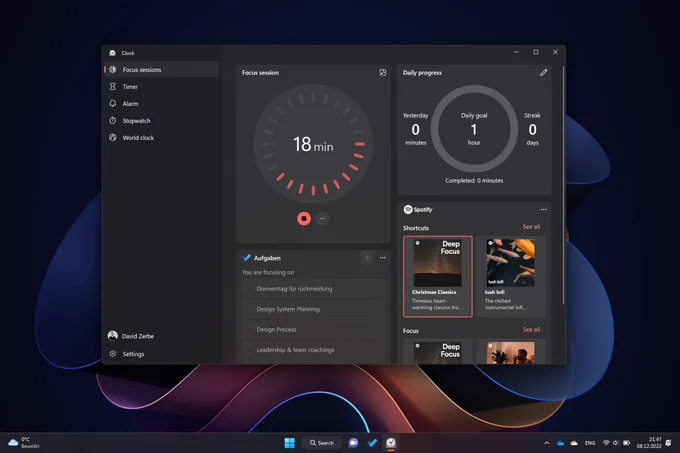This screenshot has width=680, height=453.
Task: Check off the Design System Planning task
Action: click(x=249, y=309)
